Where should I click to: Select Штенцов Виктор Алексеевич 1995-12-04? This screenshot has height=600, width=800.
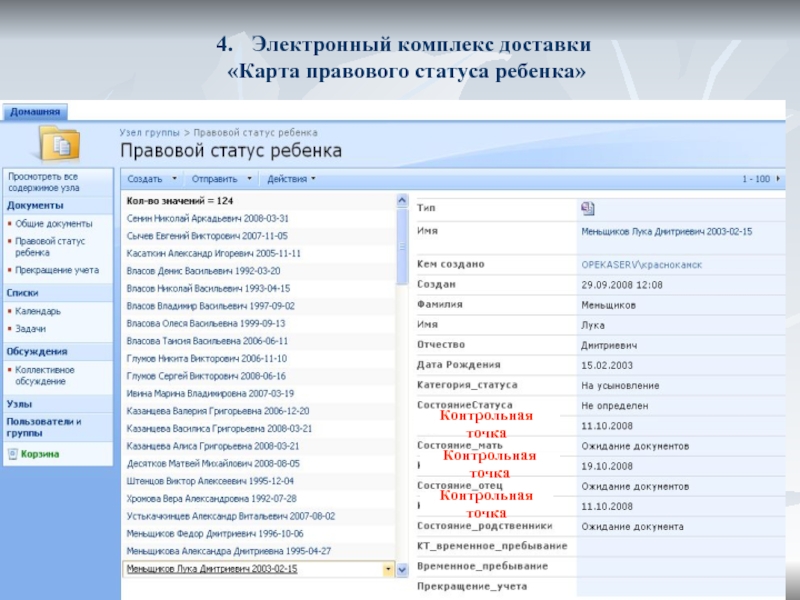(210, 481)
